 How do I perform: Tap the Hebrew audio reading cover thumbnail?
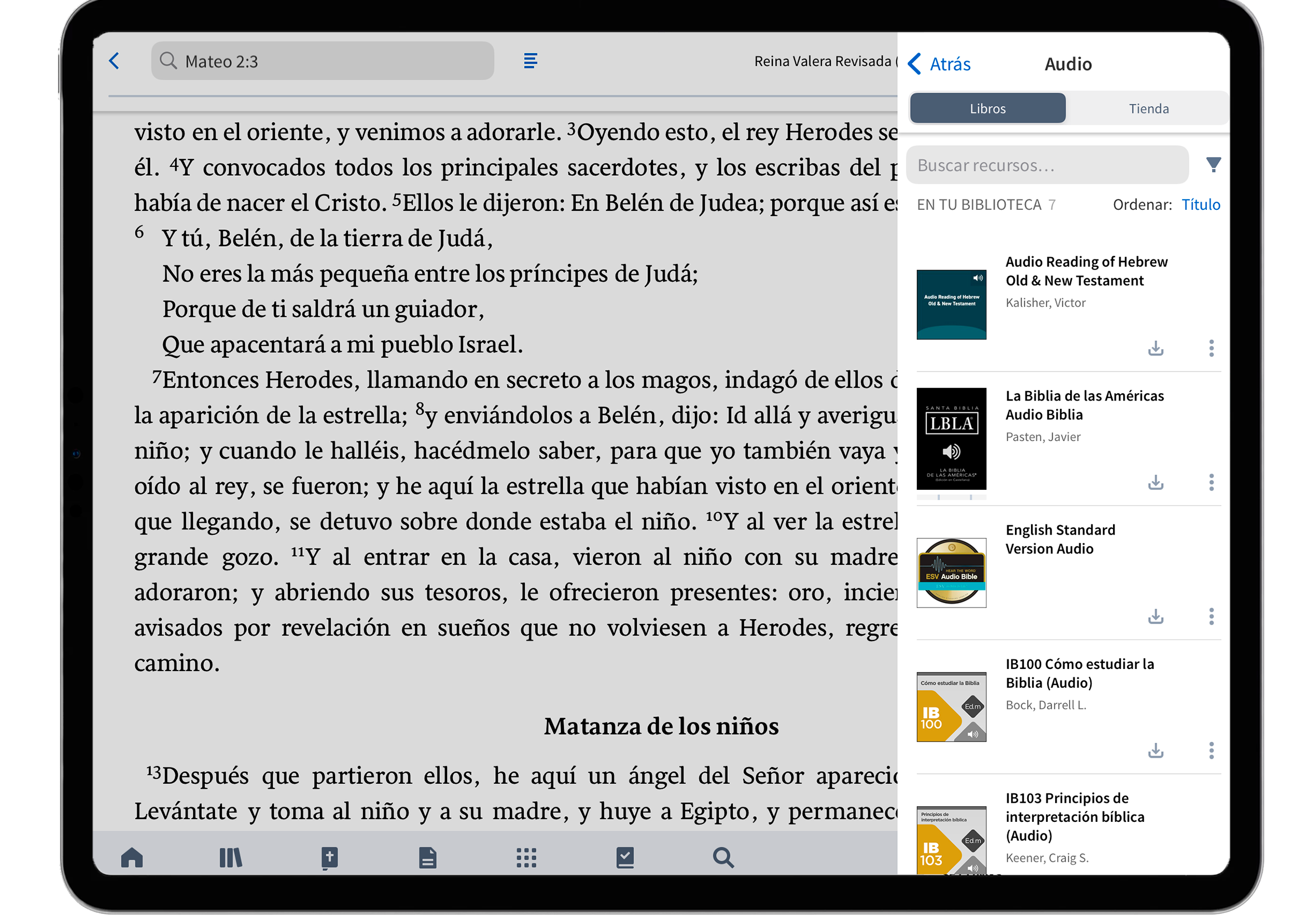951,305
